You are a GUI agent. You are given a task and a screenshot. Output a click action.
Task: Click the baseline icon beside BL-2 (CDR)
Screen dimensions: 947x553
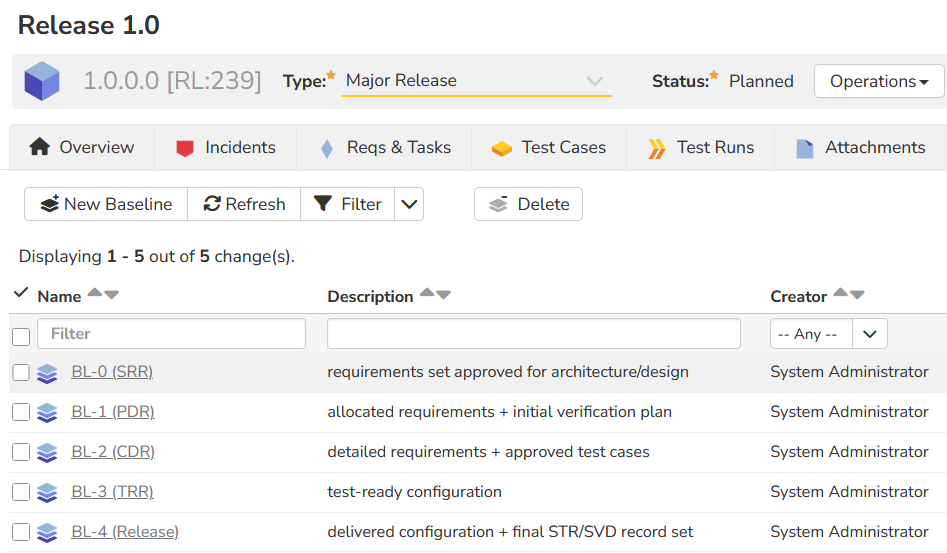[x=47, y=453]
